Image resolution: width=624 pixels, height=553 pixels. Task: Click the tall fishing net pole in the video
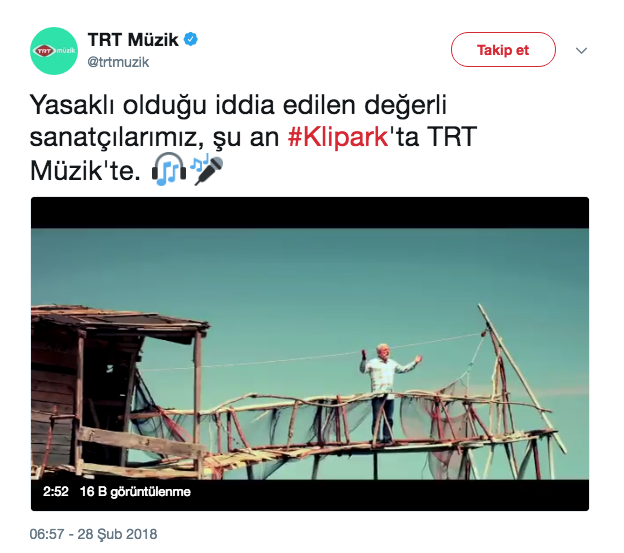(x=521, y=378)
